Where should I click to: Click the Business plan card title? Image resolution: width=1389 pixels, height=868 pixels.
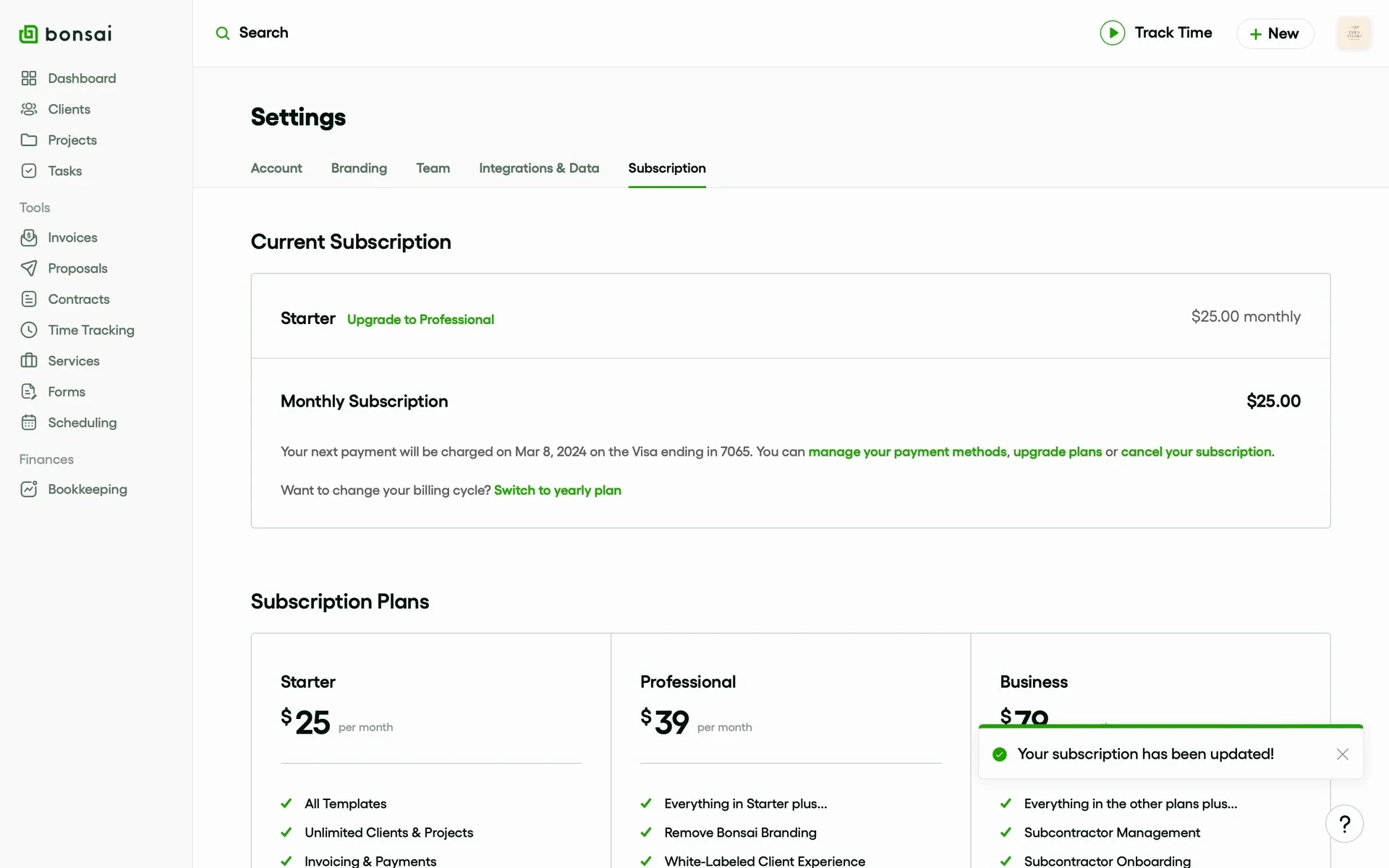pyautogui.click(x=1033, y=681)
